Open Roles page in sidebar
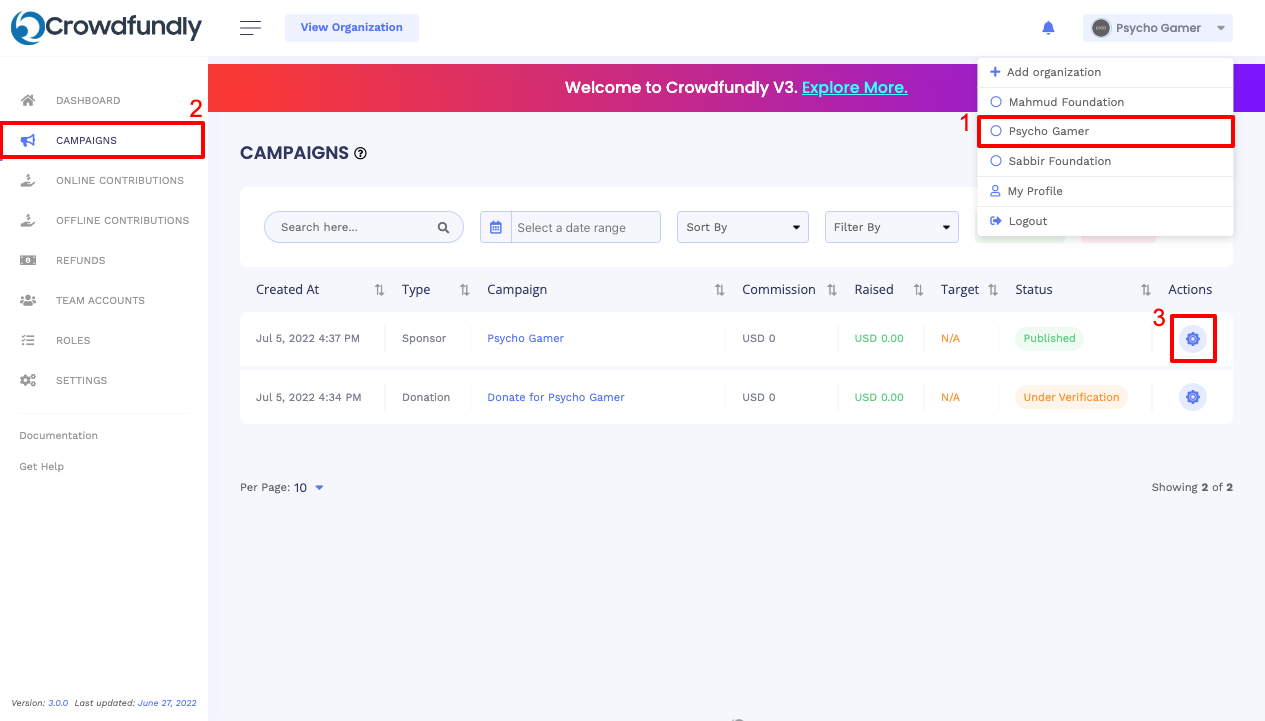Screen dimensions: 1265x721 coord(73,340)
